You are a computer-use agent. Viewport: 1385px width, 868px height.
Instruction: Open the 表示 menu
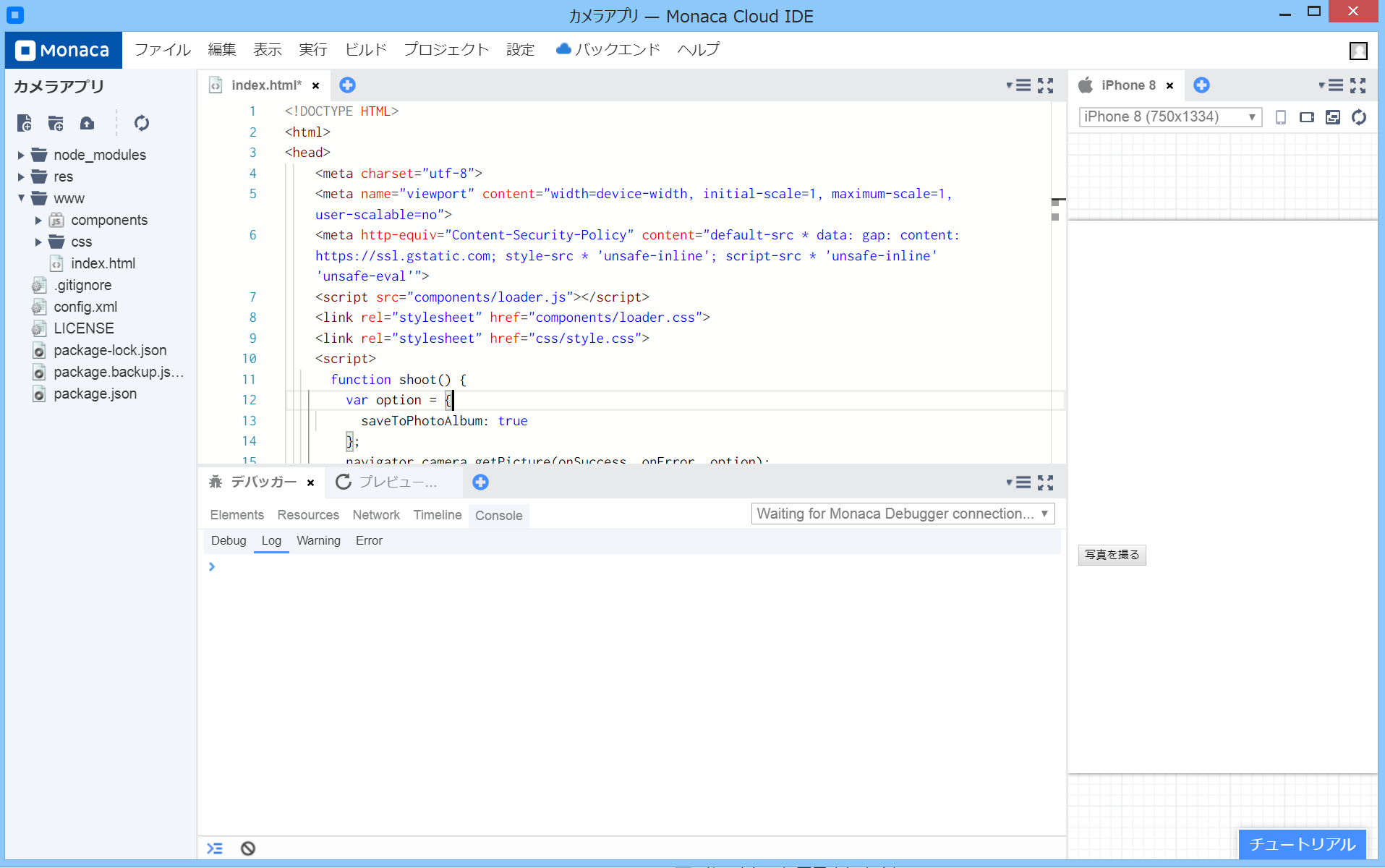point(268,50)
